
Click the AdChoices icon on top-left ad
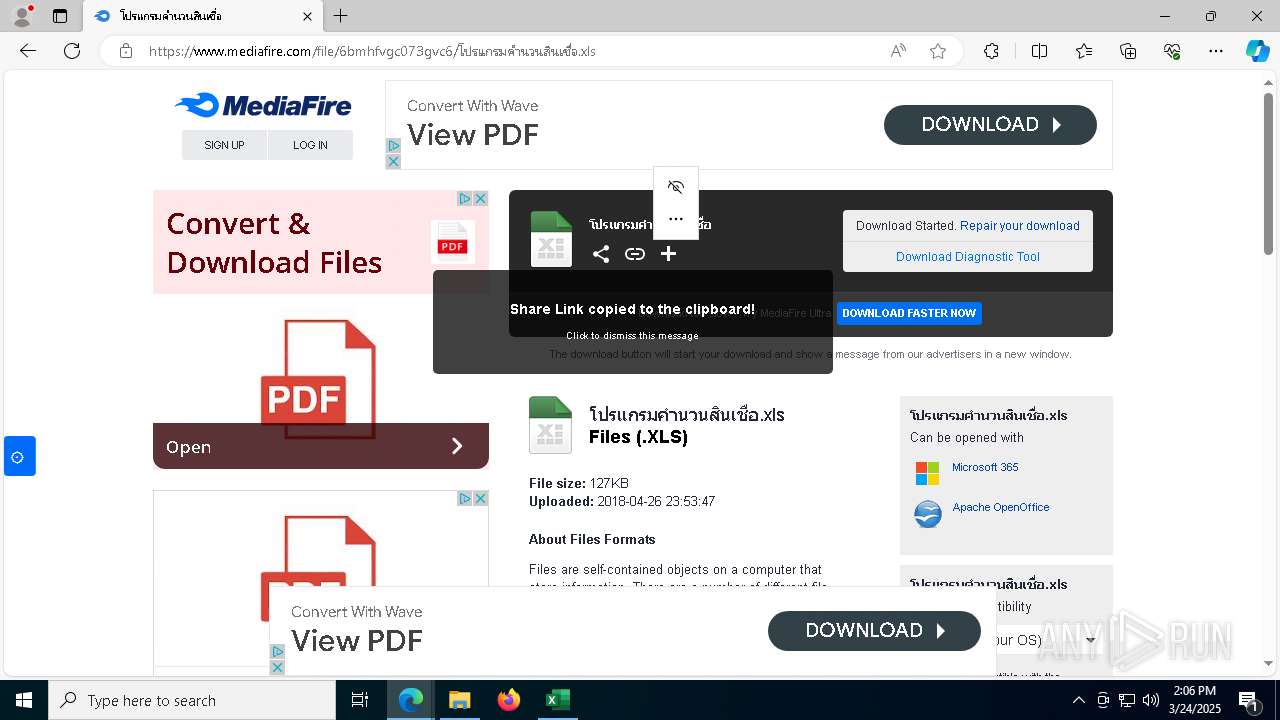[465, 198]
